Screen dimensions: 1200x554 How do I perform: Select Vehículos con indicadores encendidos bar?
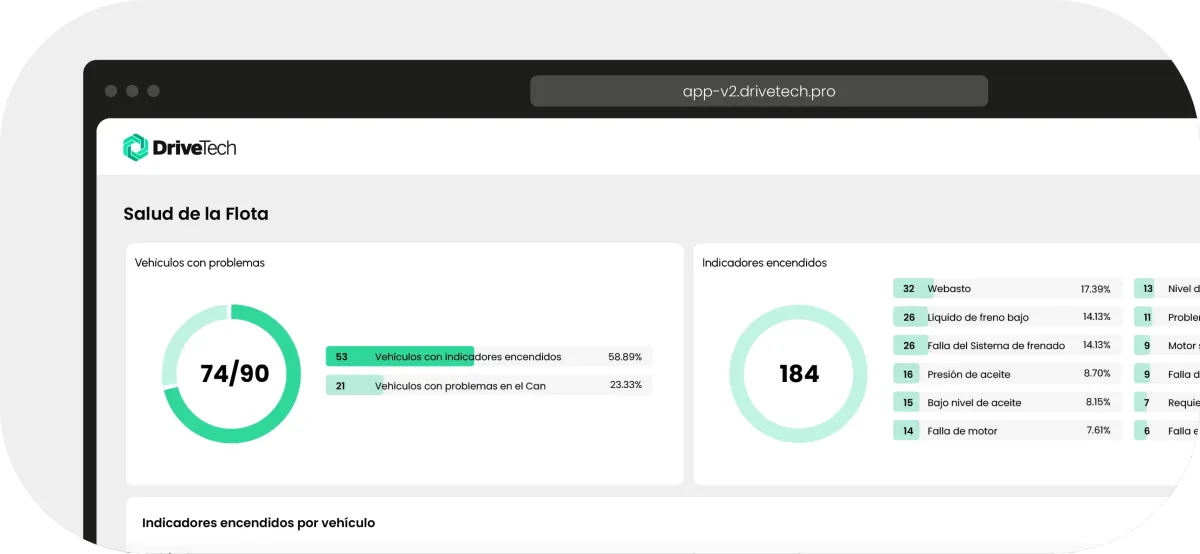pyautogui.click(x=489, y=356)
